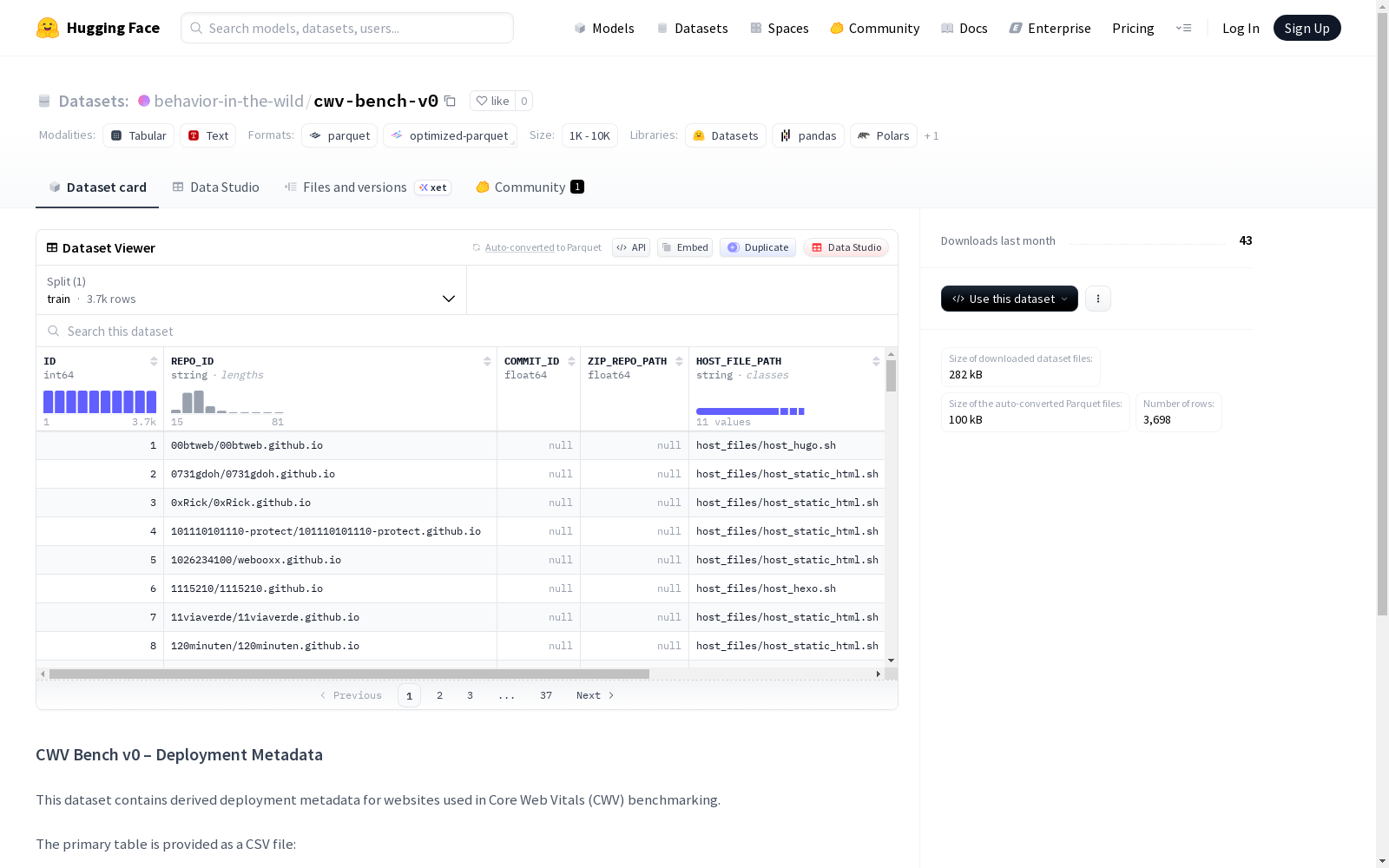
Task: Sort by the ID column icon
Action: [x=154, y=361]
